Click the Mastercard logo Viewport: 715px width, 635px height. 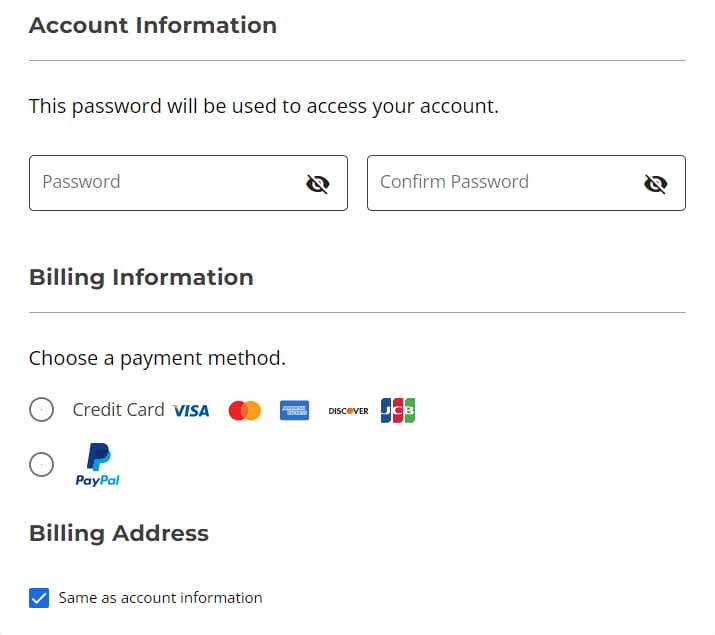point(244,410)
